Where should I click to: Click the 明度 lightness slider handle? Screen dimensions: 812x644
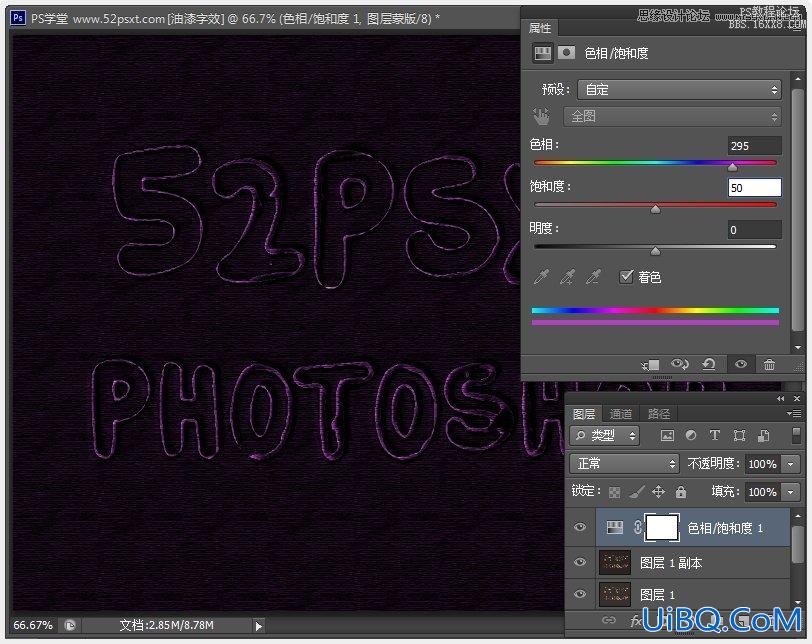click(655, 251)
